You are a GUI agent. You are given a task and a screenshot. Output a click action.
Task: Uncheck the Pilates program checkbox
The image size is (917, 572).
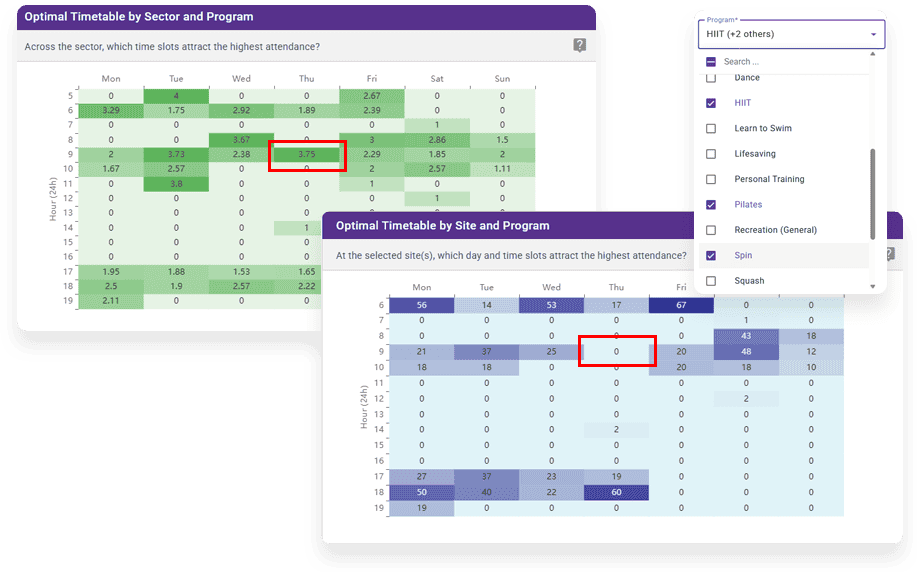711,204
